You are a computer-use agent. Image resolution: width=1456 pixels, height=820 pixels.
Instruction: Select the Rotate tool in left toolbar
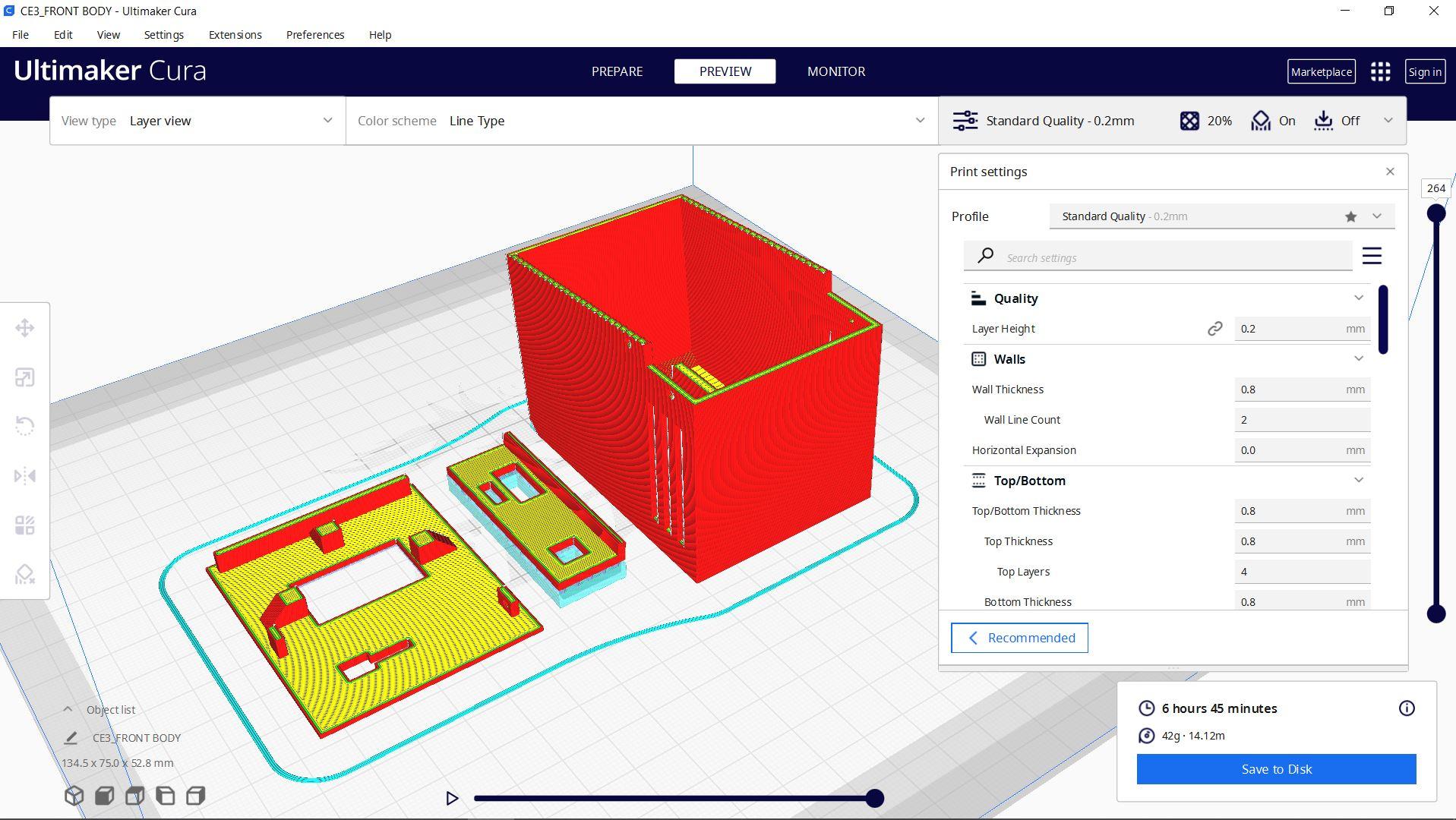(25, 426)
